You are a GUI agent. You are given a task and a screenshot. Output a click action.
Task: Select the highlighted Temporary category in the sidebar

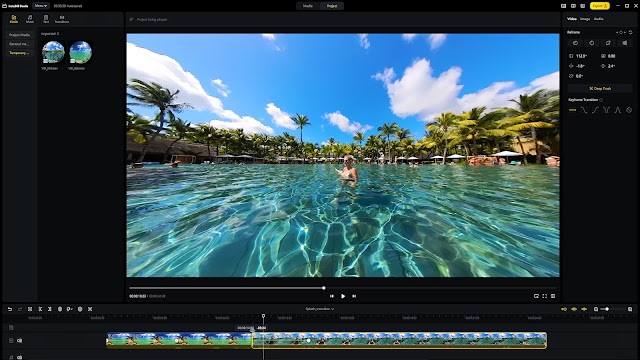coord(20,53)
